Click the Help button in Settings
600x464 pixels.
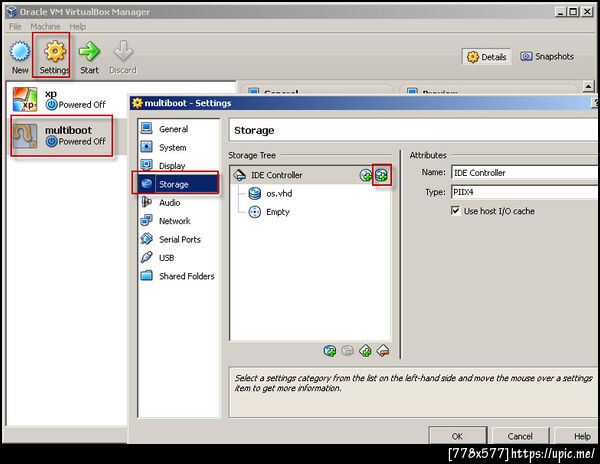[x=577, y=436]
